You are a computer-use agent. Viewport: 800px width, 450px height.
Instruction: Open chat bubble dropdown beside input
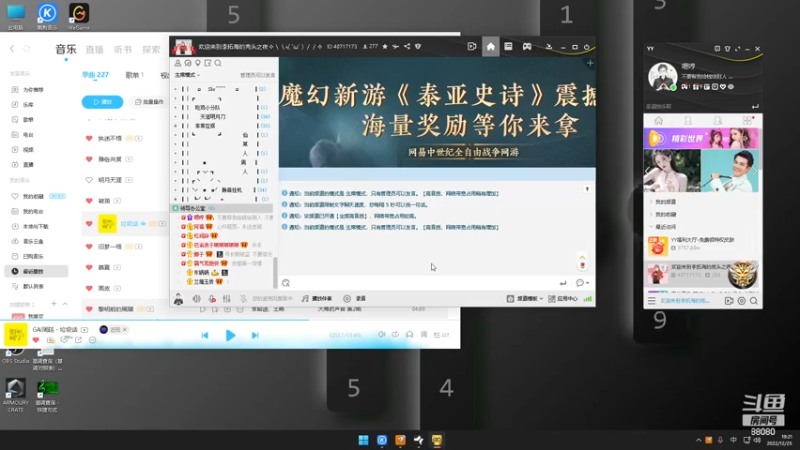click(x=582, y=283)
